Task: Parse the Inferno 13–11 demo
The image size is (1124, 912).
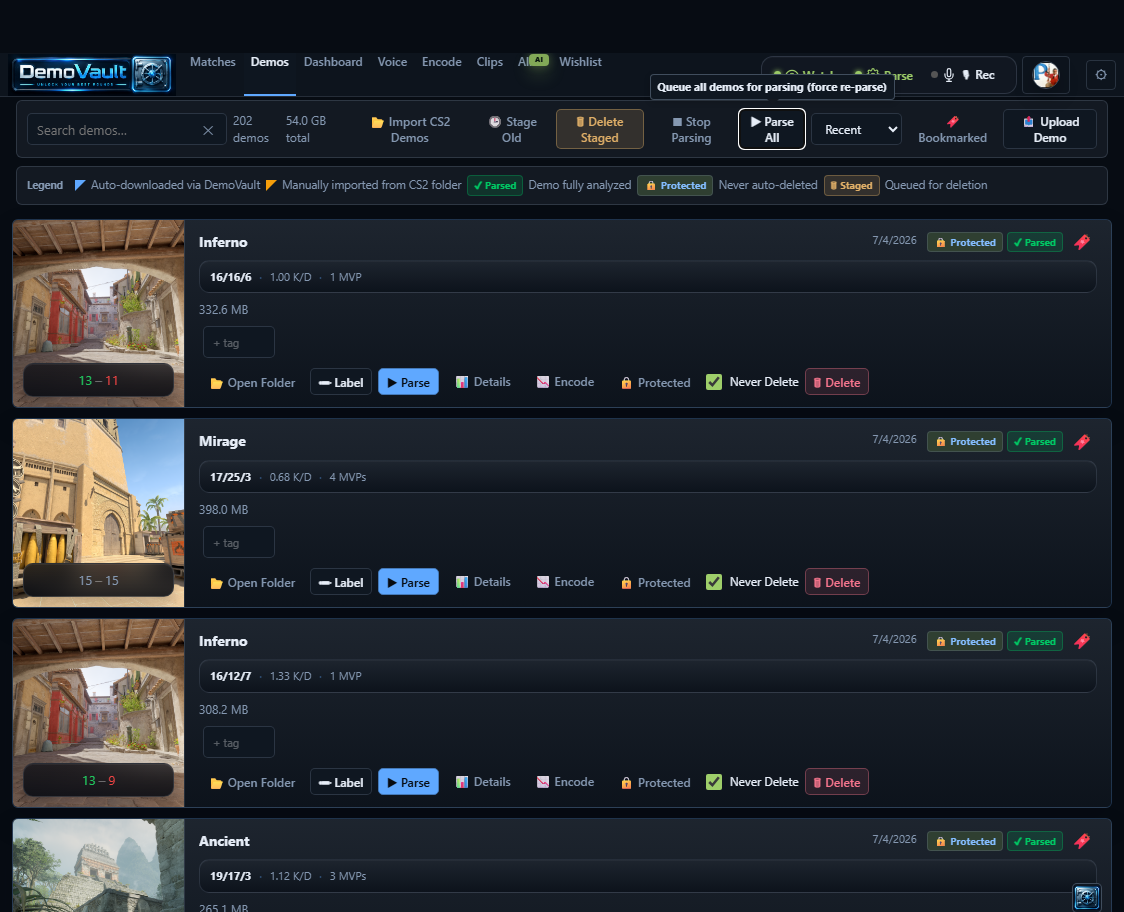Action: point(408,382)
